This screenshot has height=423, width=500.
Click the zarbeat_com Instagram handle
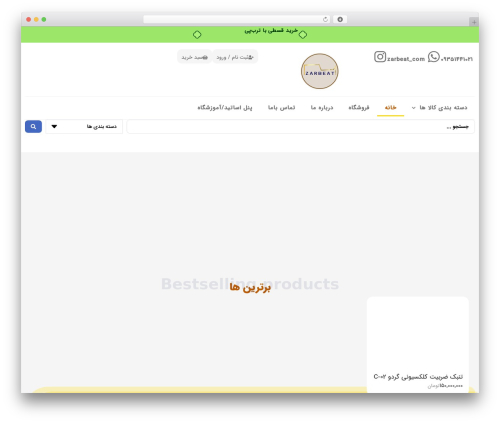[x=406, y=59]
